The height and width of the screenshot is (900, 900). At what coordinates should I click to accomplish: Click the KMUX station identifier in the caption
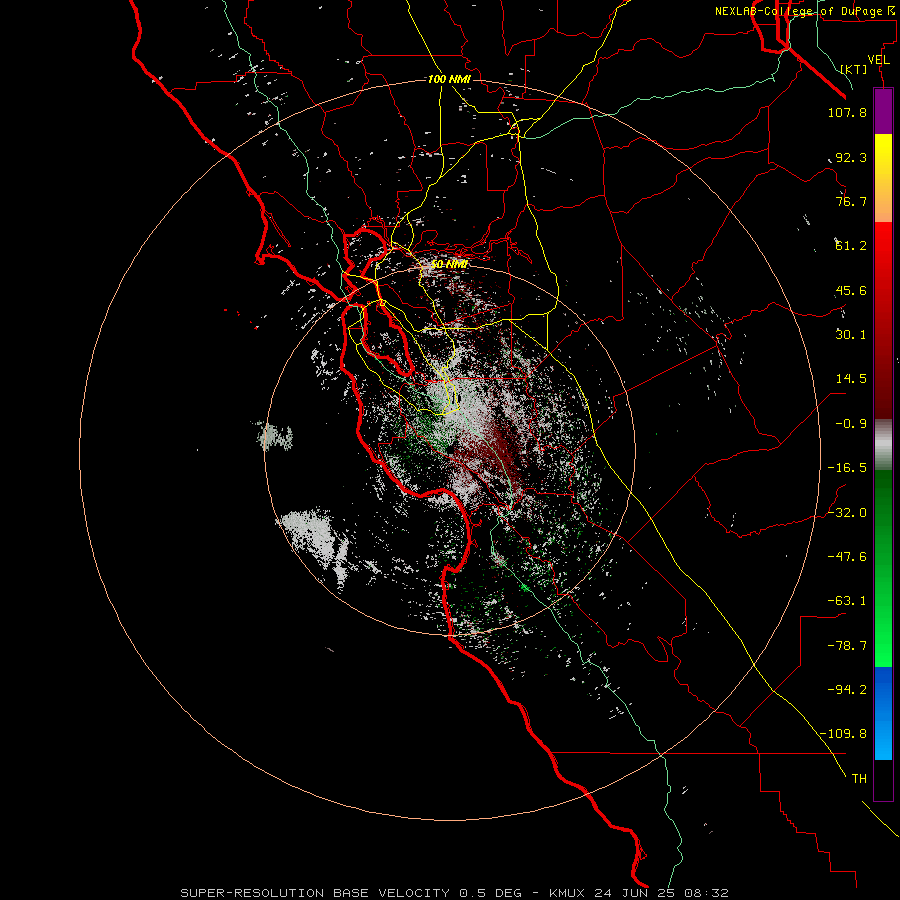point(568,893)
